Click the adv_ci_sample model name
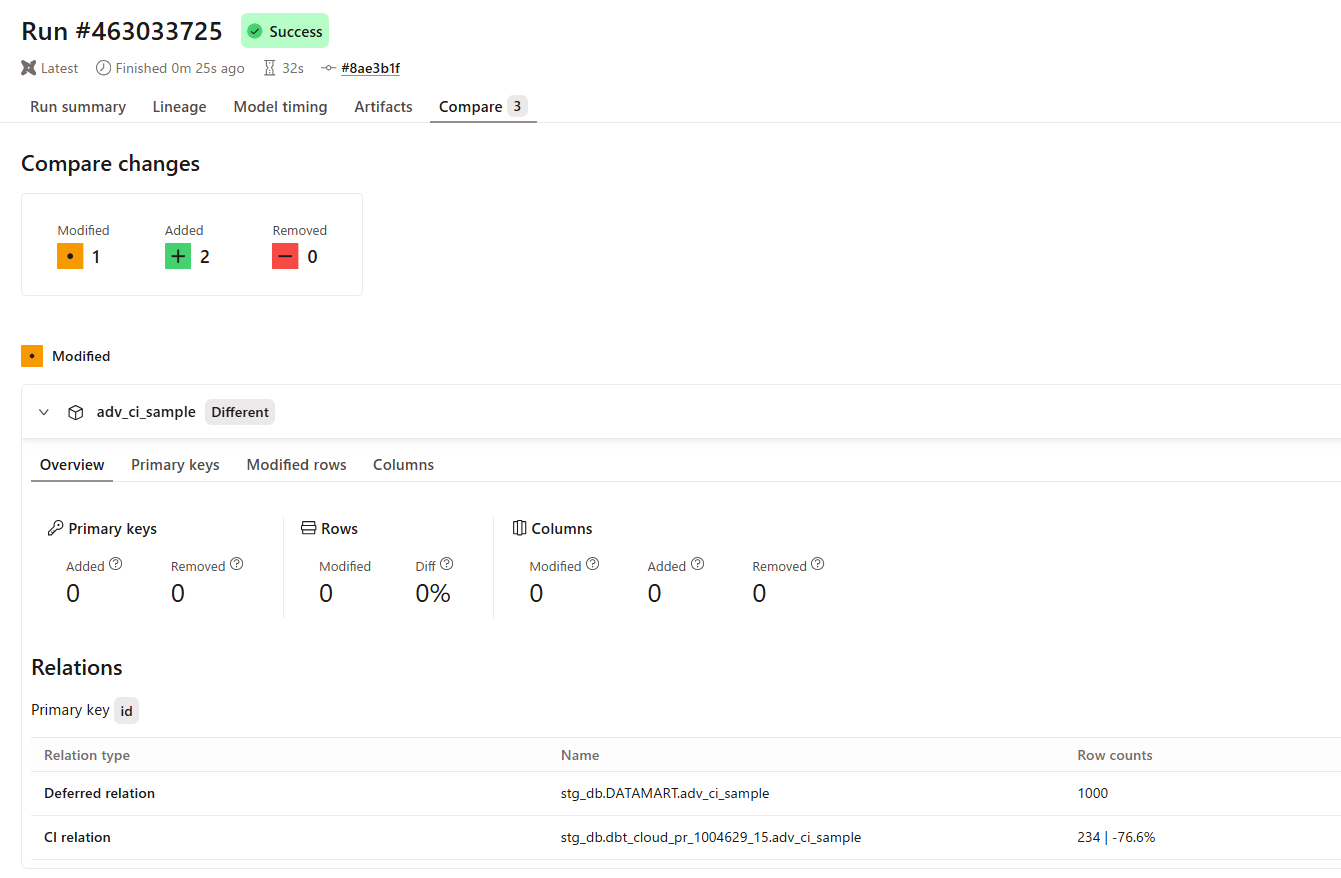This screenshot has height=878, width=1341. [146, 412]
